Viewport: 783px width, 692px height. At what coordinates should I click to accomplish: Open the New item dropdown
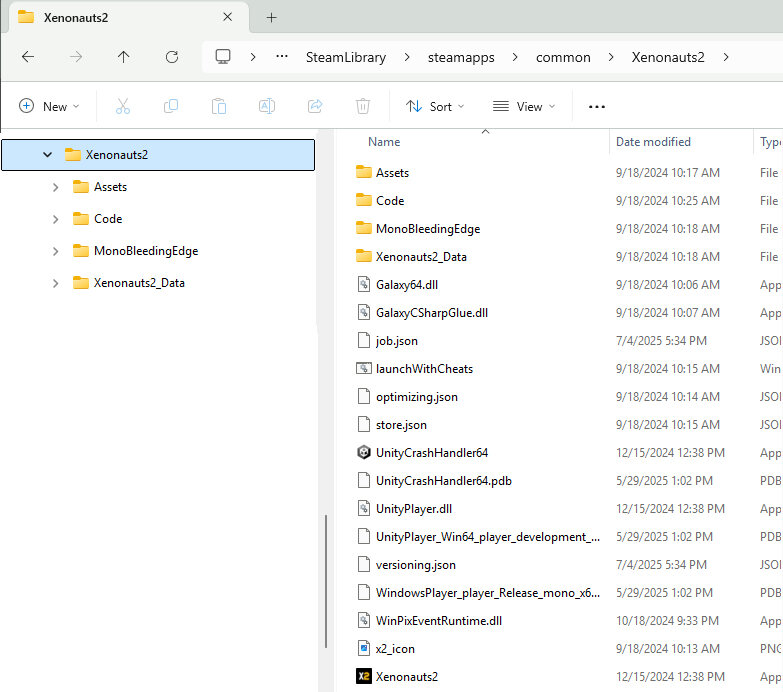point(49,106)
